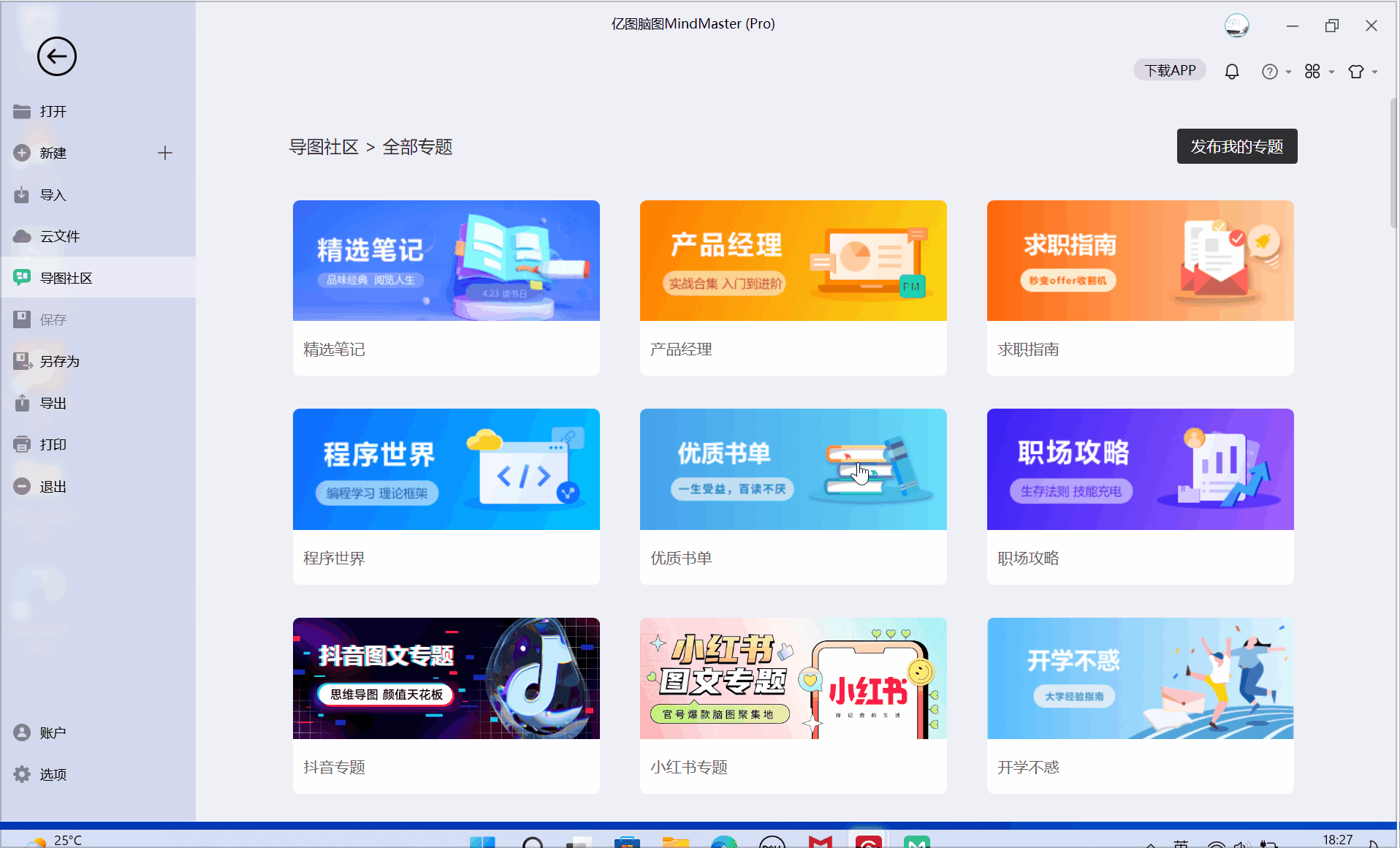Click the 小红书专题 card title text
This screenshot has width=1400, height=848.
[689, 768]
